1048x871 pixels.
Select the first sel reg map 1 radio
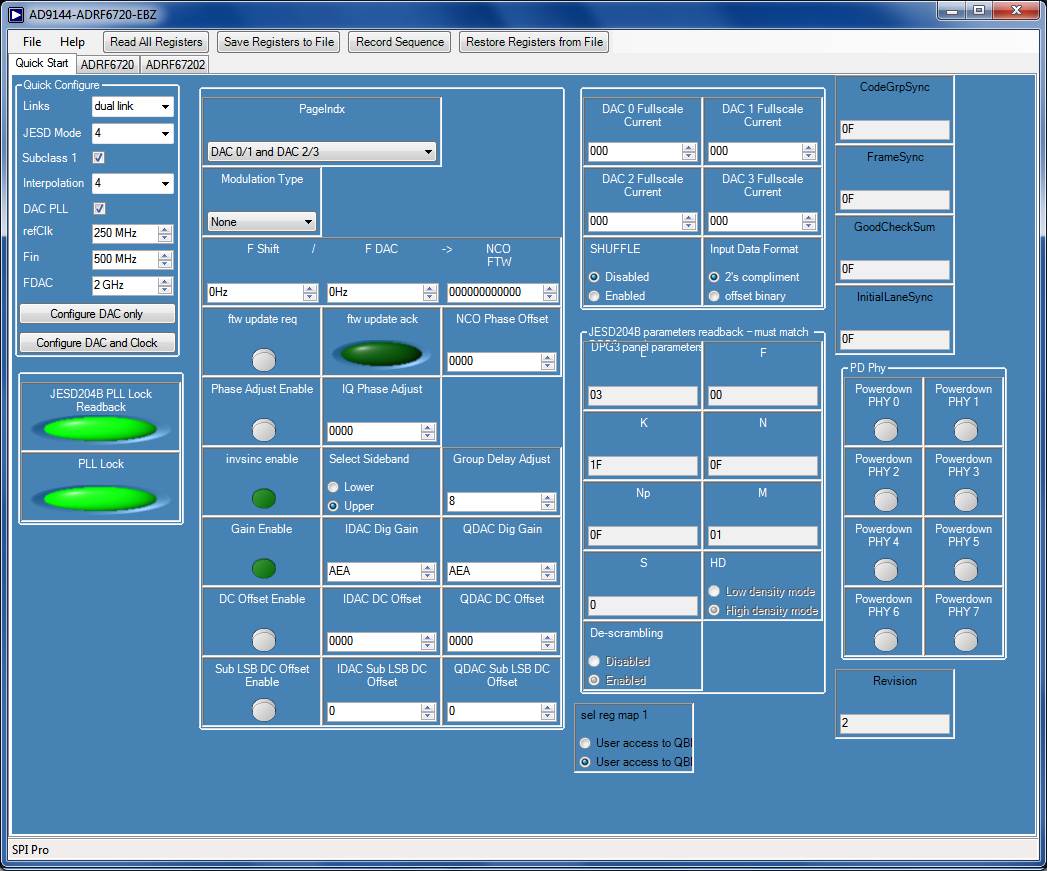tap(585, 743)
